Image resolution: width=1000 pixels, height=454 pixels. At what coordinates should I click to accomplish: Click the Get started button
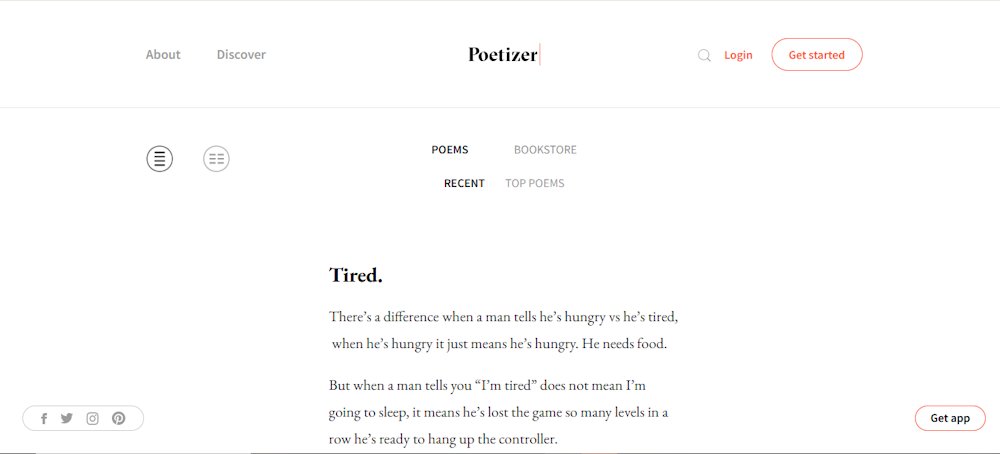[817, 55]
